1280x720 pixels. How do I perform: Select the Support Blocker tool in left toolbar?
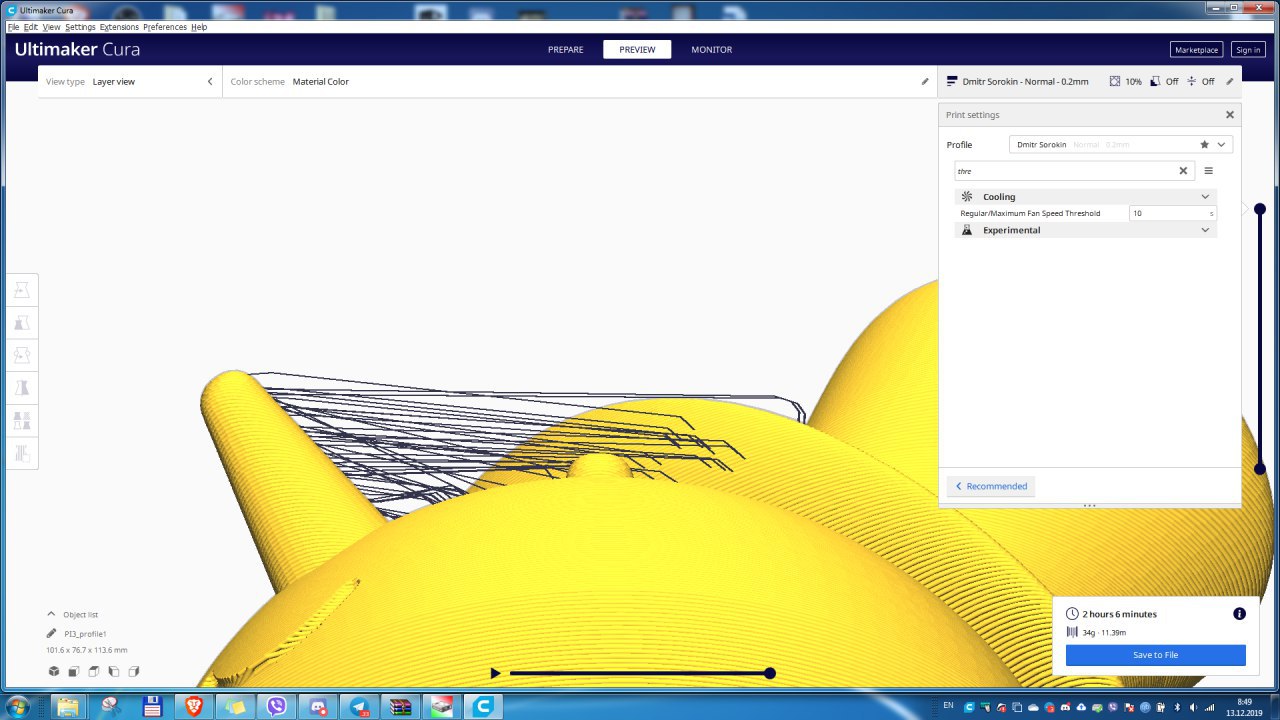pyautogui.click(x=22, y=453)
